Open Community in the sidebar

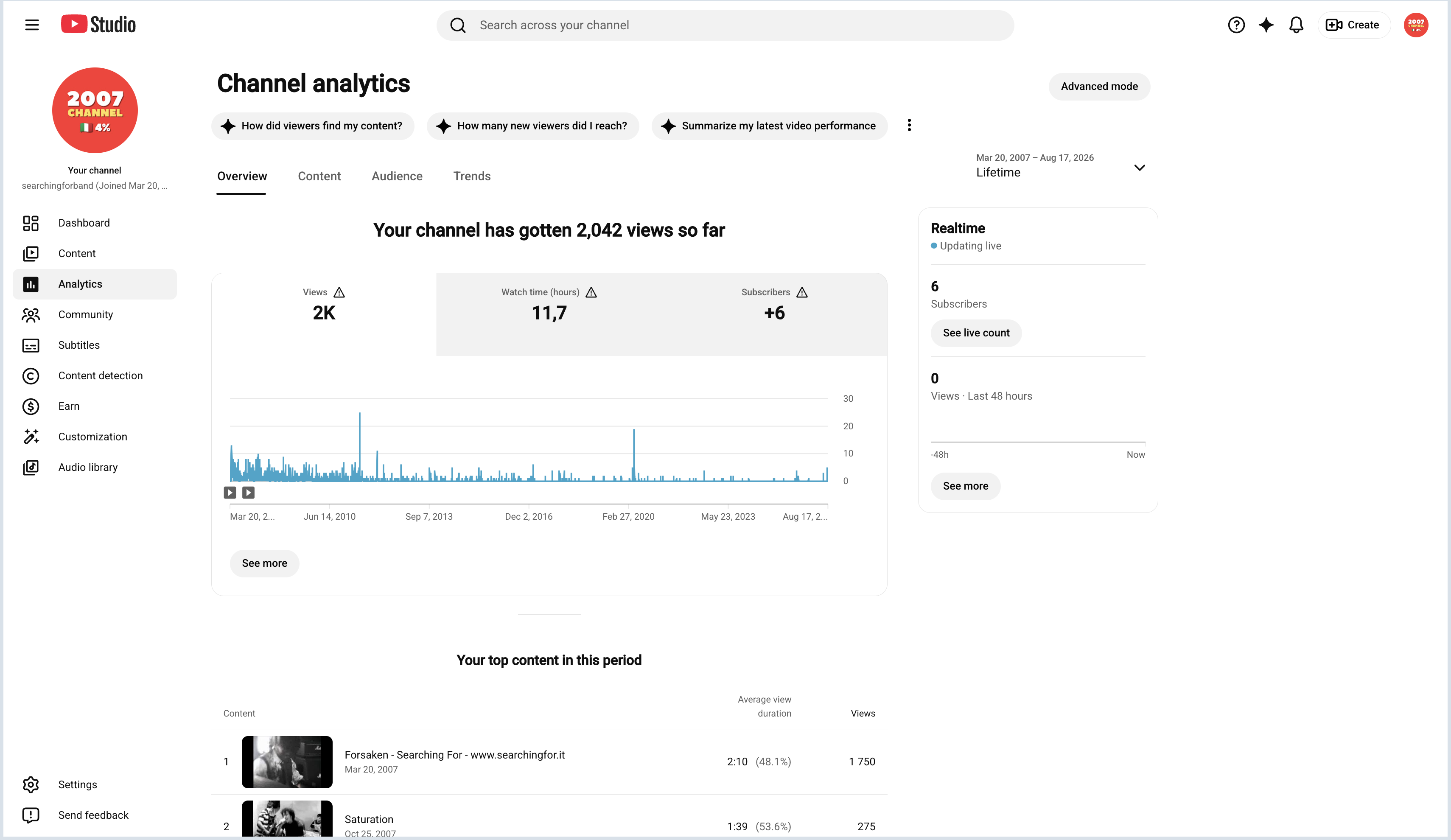pyautogui.click(x=95, y=314)
